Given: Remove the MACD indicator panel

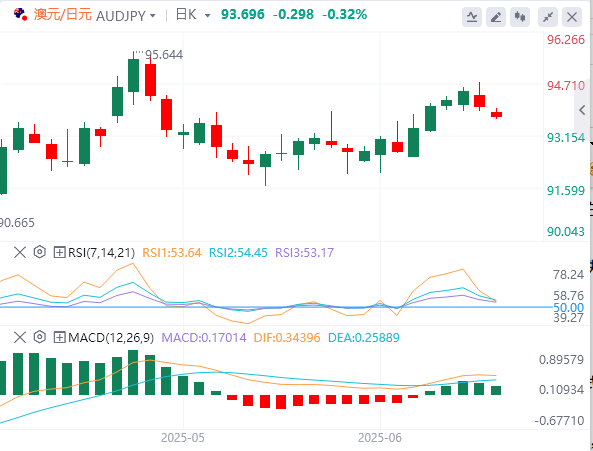Looking at the screenshot, I should tap(20, 337).
